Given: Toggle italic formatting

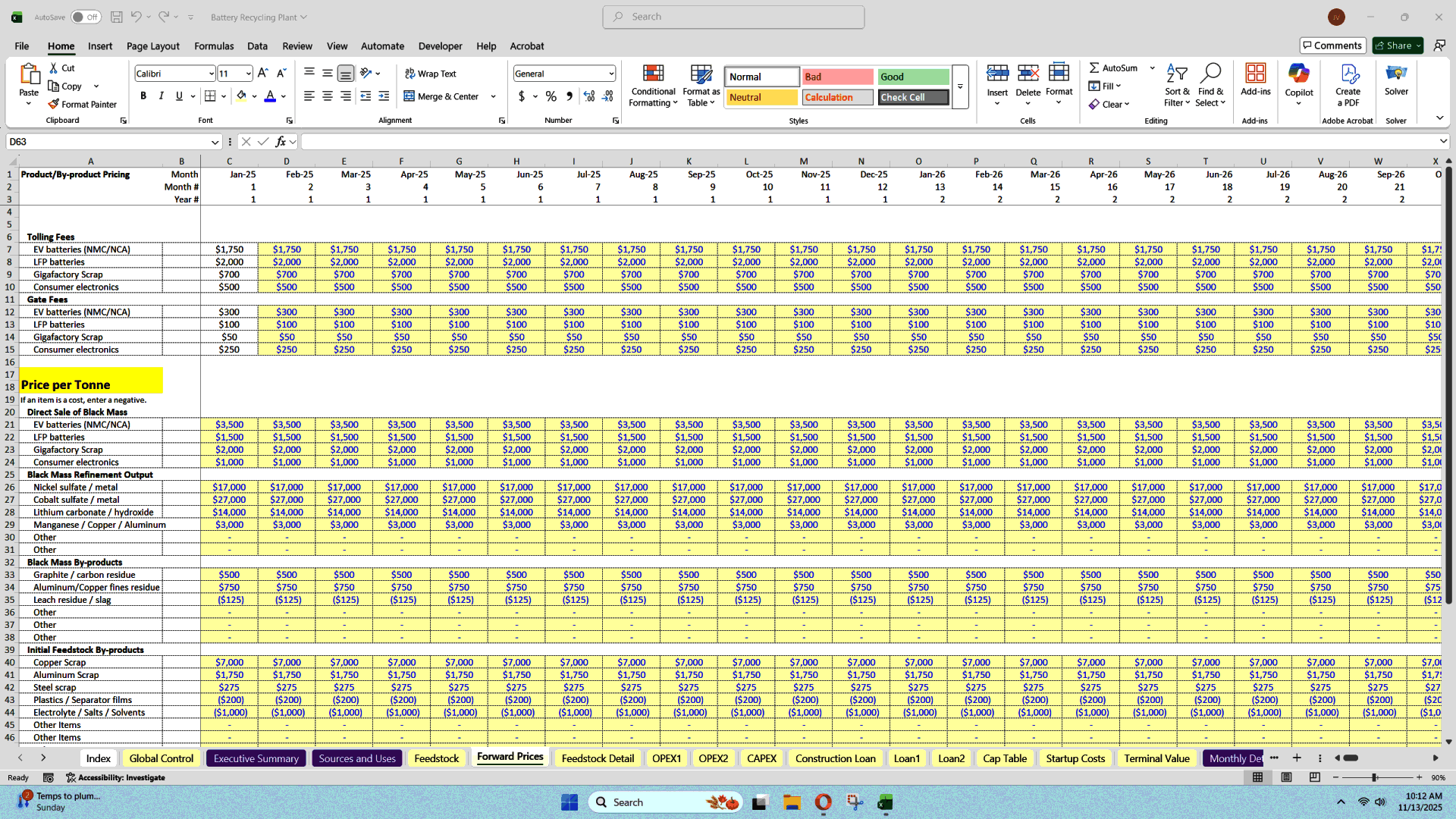Looking at the screenshot, I should click(161, 96).
